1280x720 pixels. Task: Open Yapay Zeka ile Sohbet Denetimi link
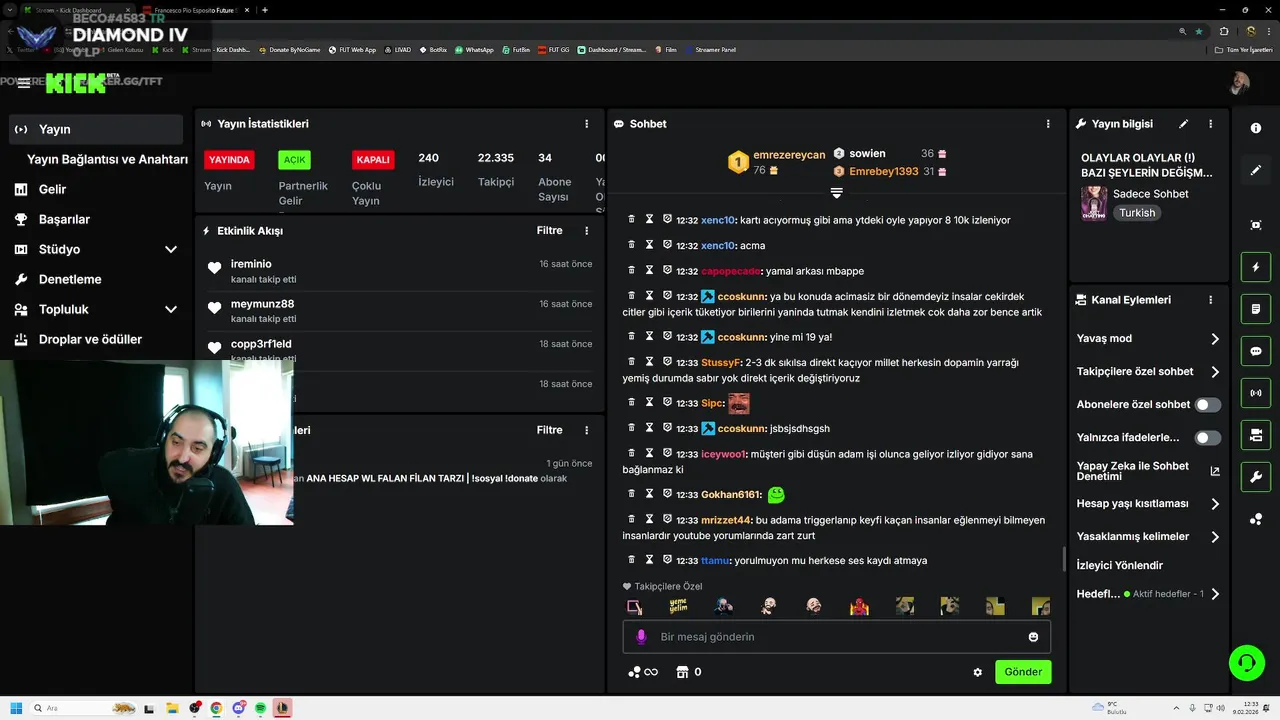[1148, 471]
